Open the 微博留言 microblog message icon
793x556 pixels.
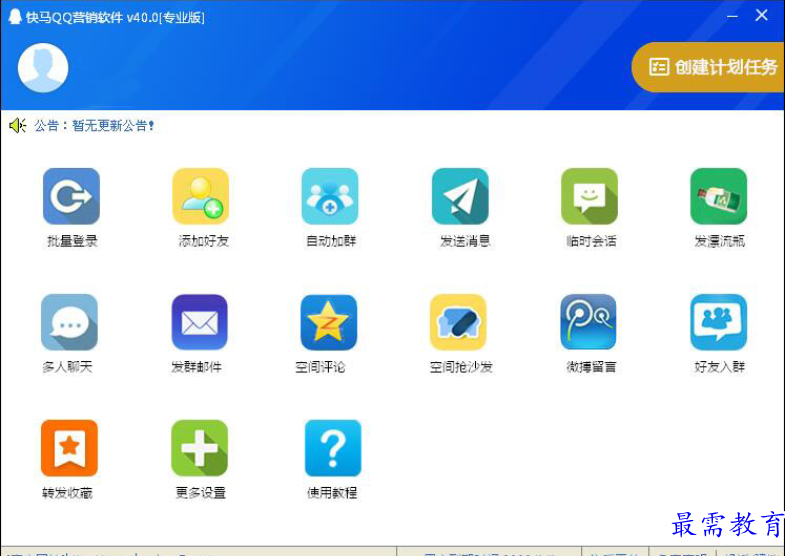click(x=589, y=322)
